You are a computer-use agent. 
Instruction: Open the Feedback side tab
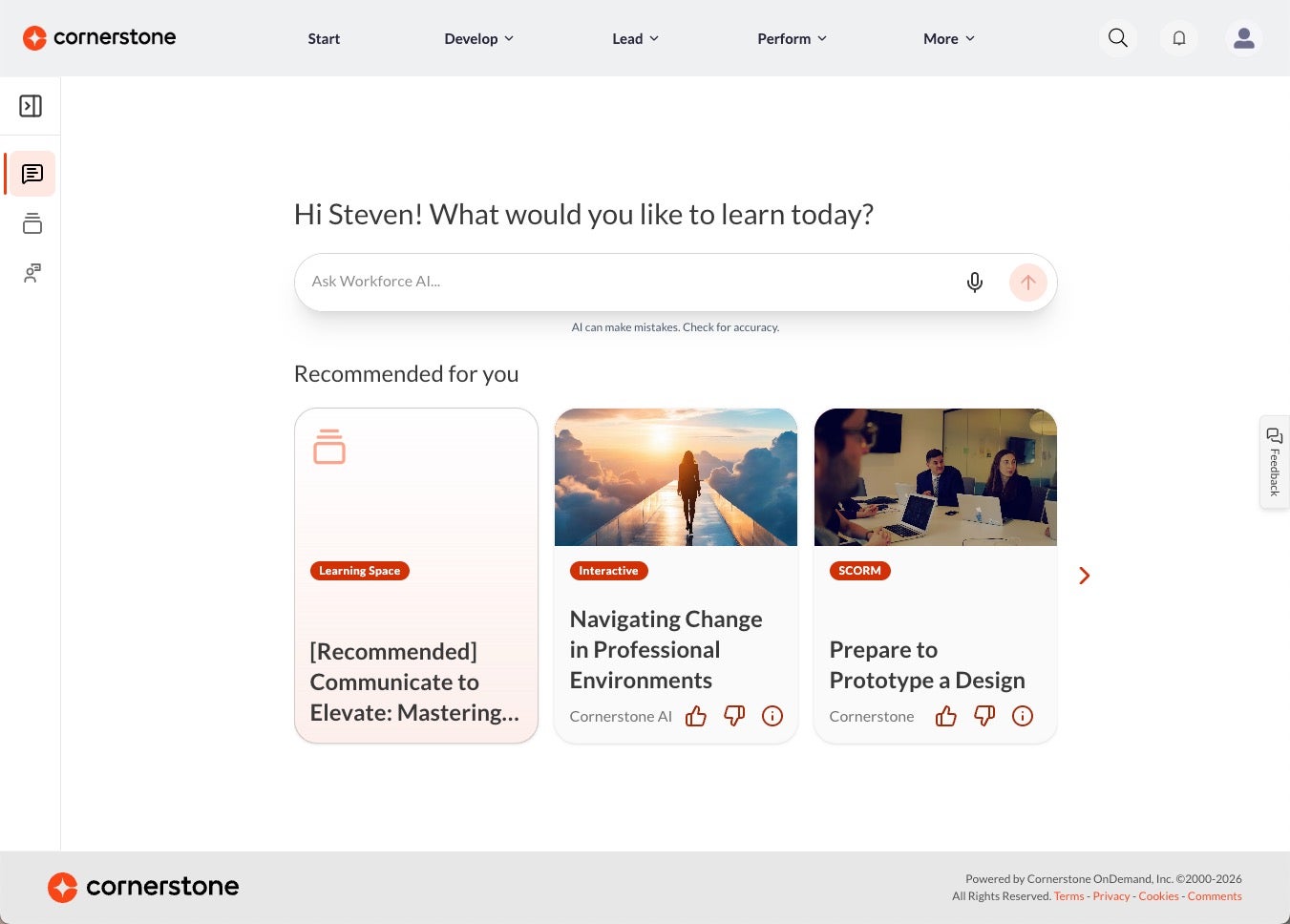pyautogui.click(x=1275, y=462)
